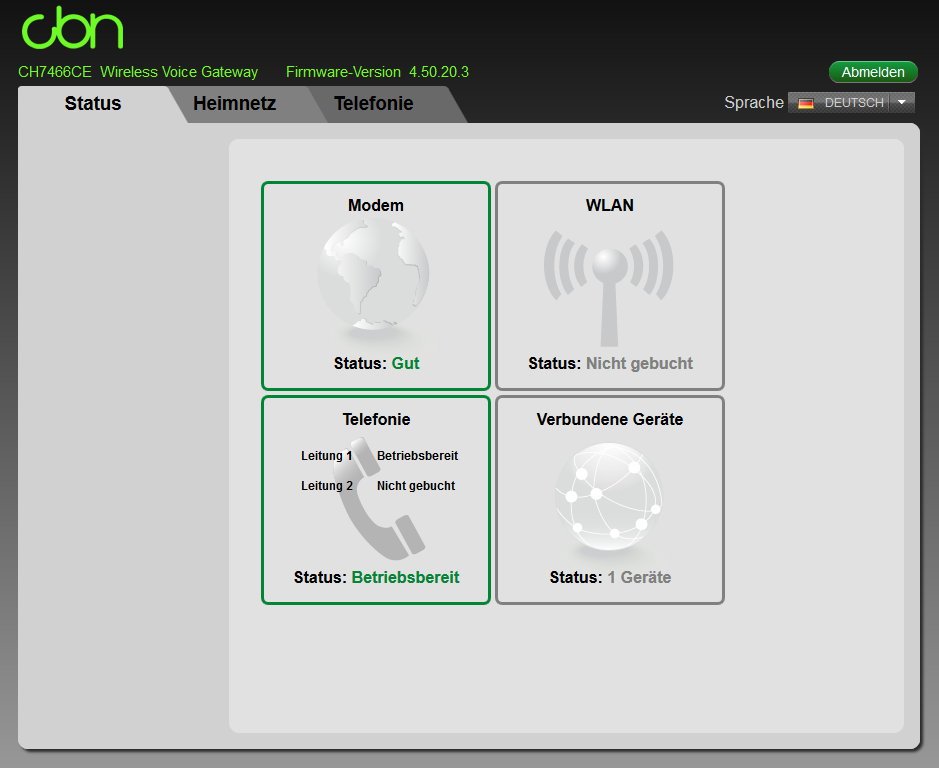Open the Sprache DEUTSCH dropdown

tap(851, 102)
